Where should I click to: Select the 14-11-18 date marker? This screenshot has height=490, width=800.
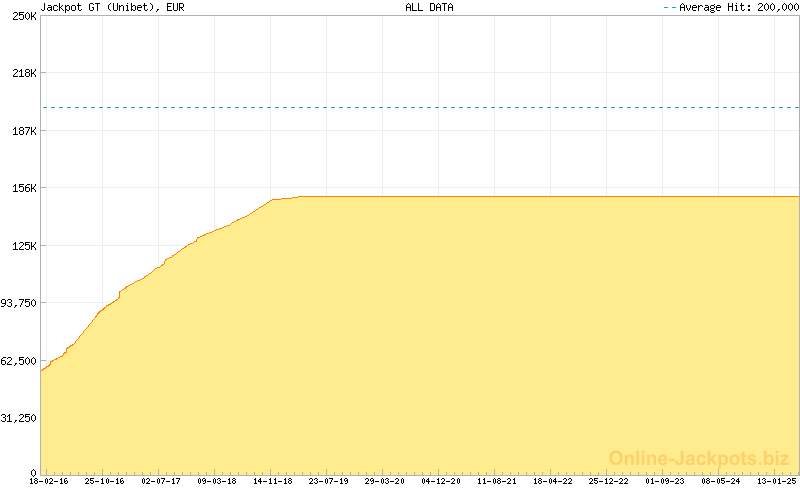coord(273,482)
